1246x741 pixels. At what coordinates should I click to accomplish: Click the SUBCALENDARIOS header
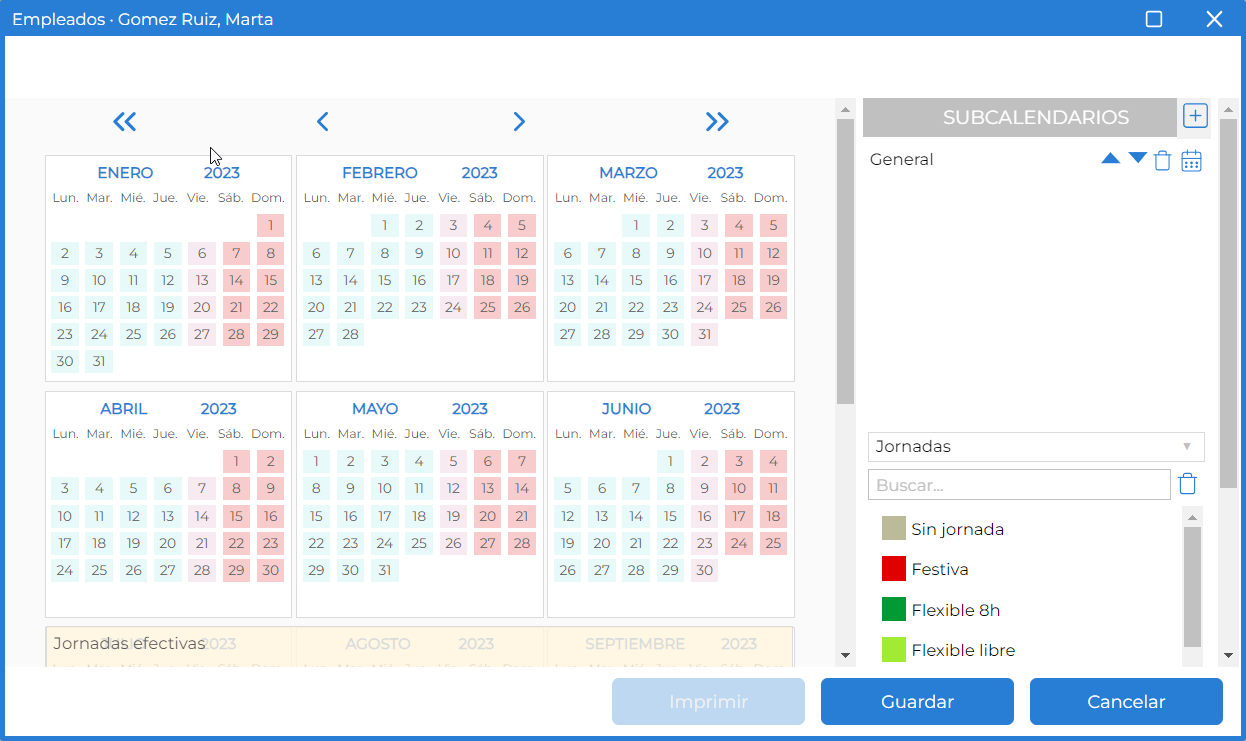pyautogui.click(x=1020, y=117)
